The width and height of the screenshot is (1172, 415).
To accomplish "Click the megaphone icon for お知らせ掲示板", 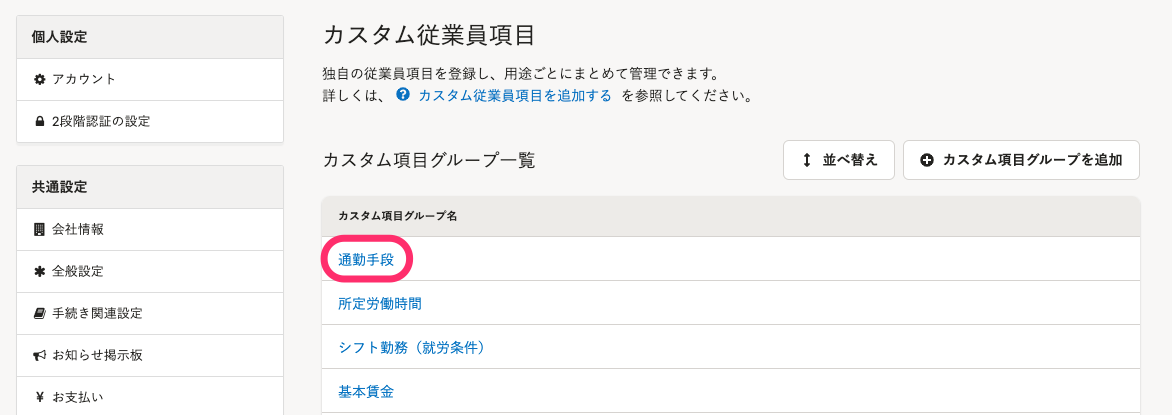I will pos(40,355).
